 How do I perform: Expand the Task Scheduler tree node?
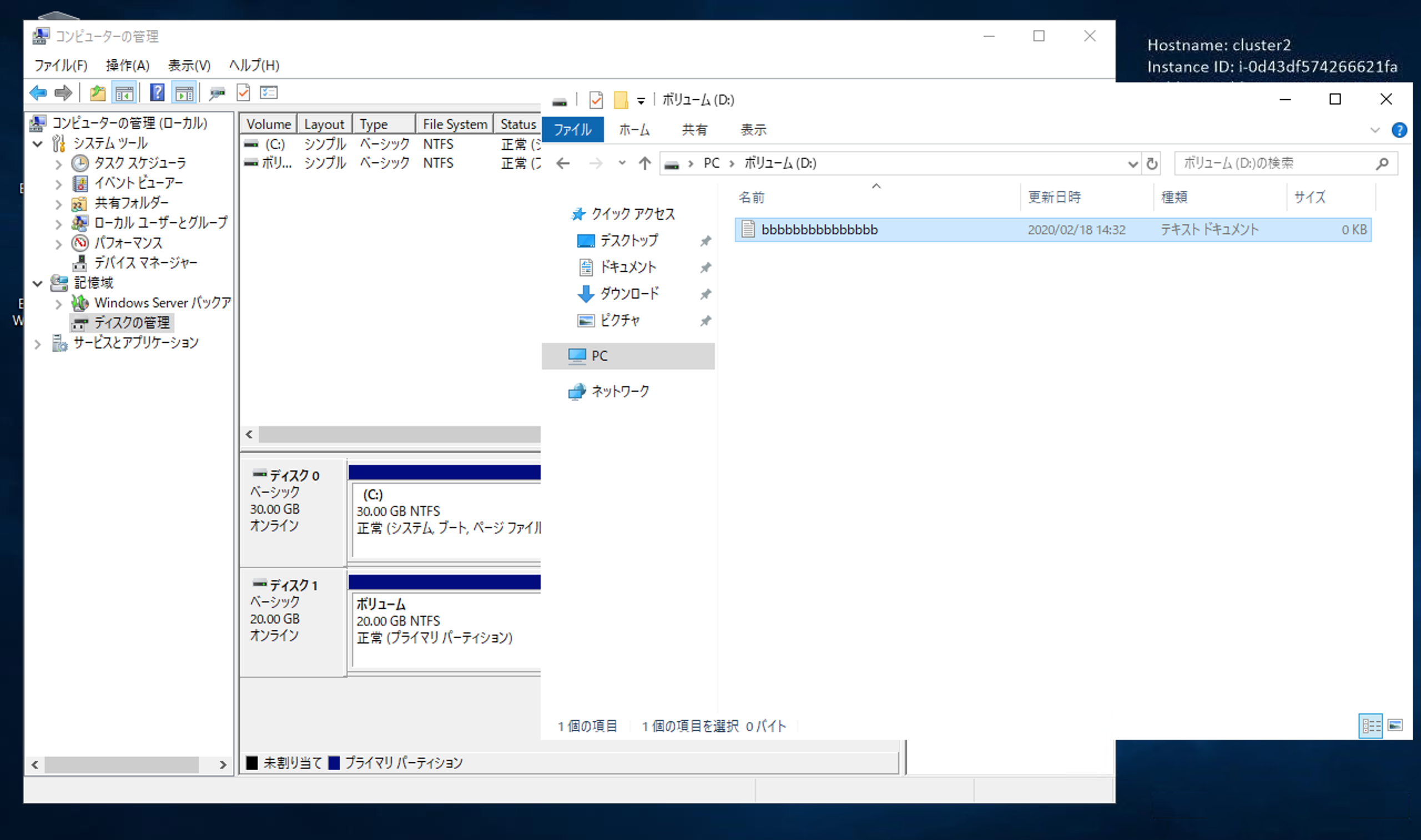click(58, 164)
